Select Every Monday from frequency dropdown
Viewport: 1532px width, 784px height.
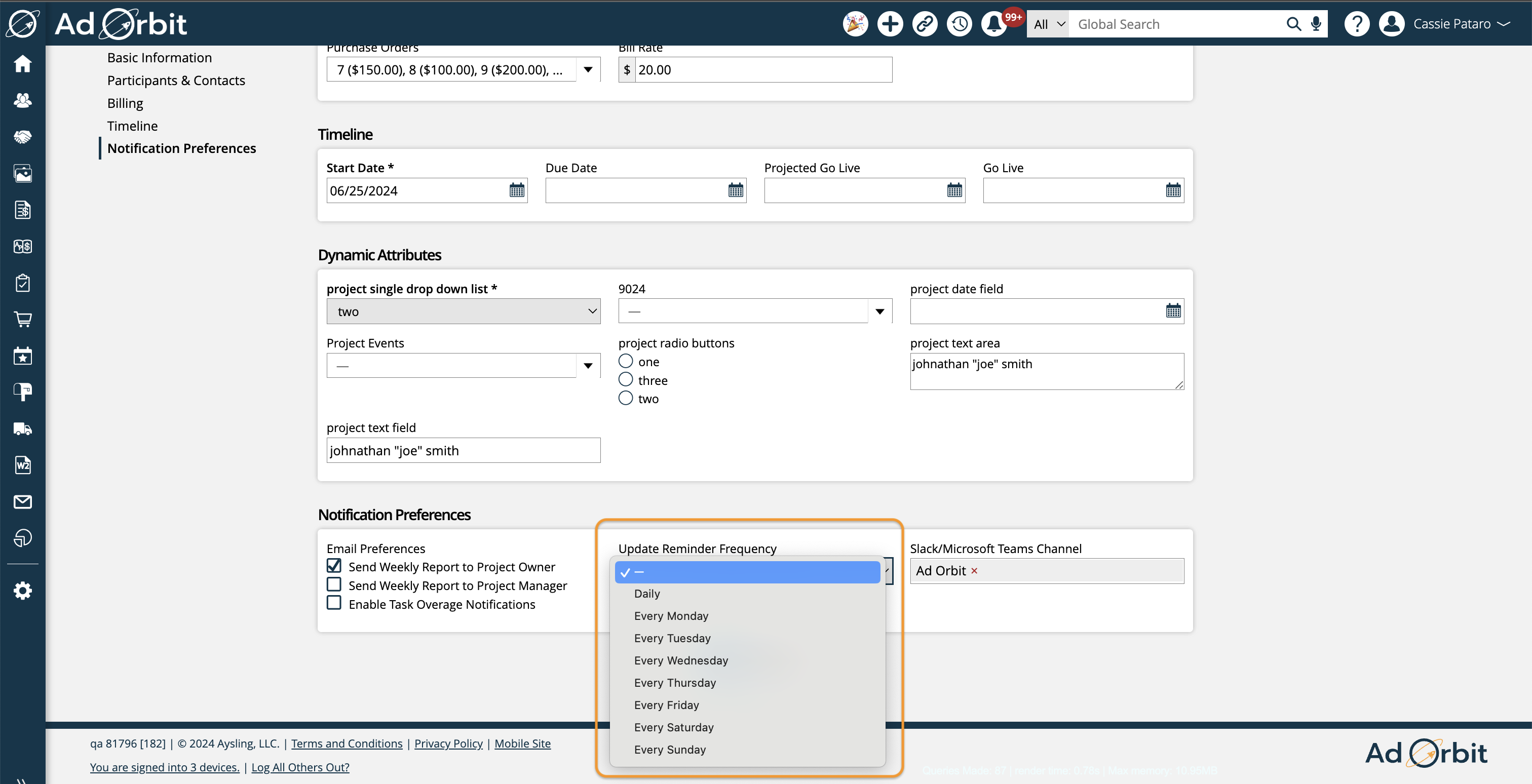pyautogui.click(x=670, y=615)
